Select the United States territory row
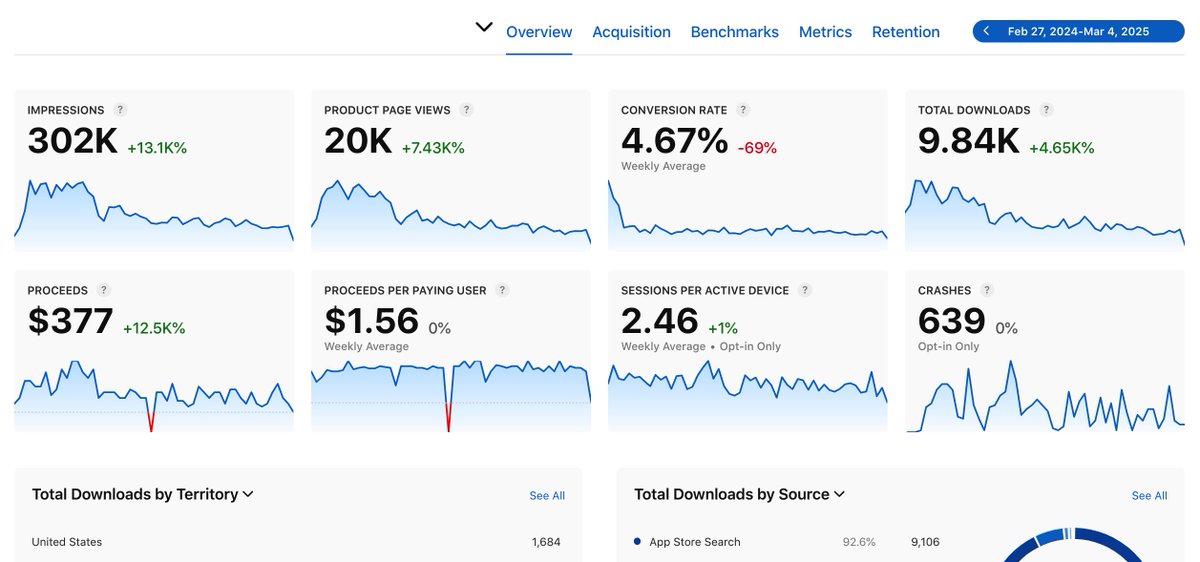1200x562 pixels. pos(296,542)
